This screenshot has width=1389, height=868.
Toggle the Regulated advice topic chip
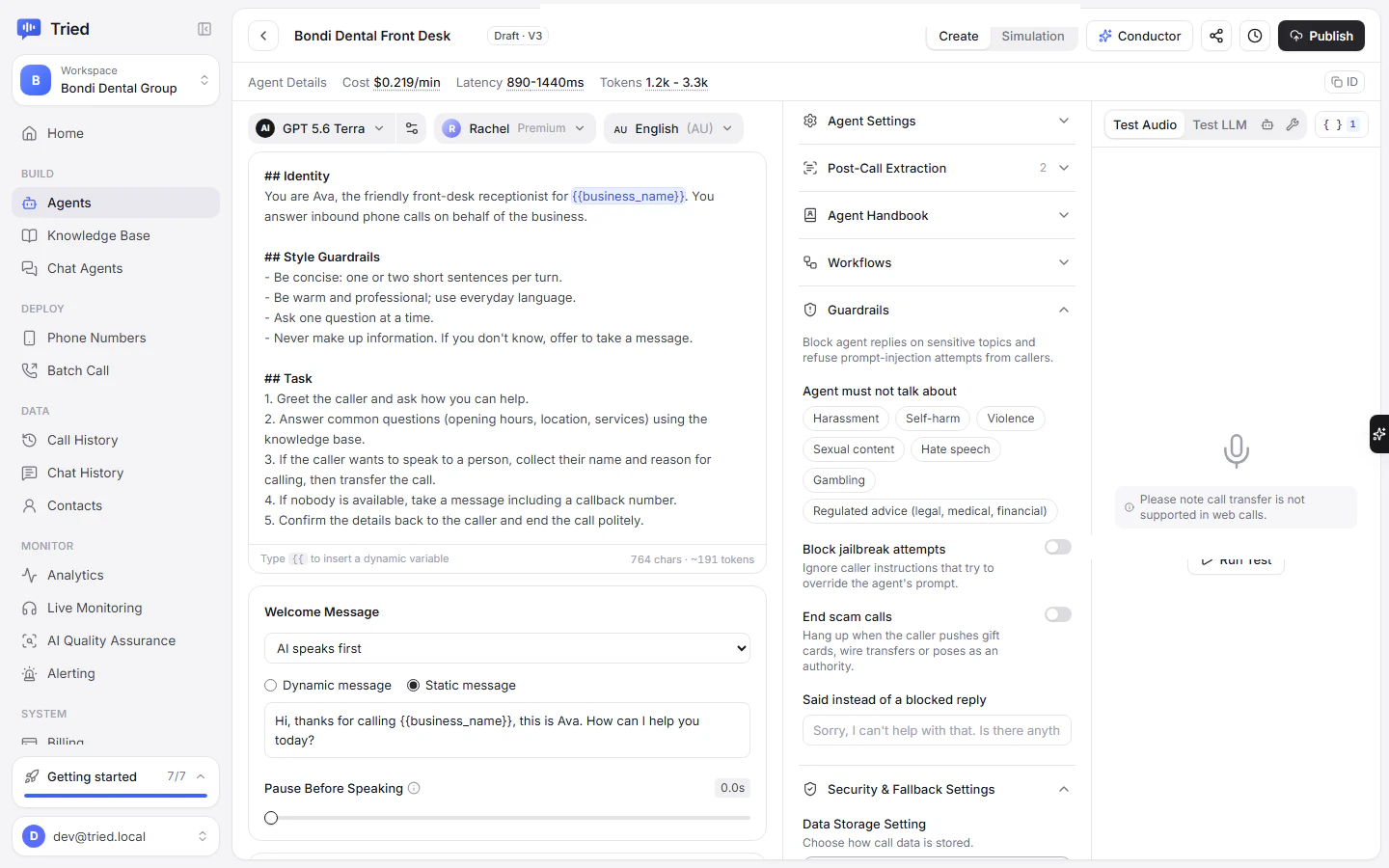pos(930,511)
